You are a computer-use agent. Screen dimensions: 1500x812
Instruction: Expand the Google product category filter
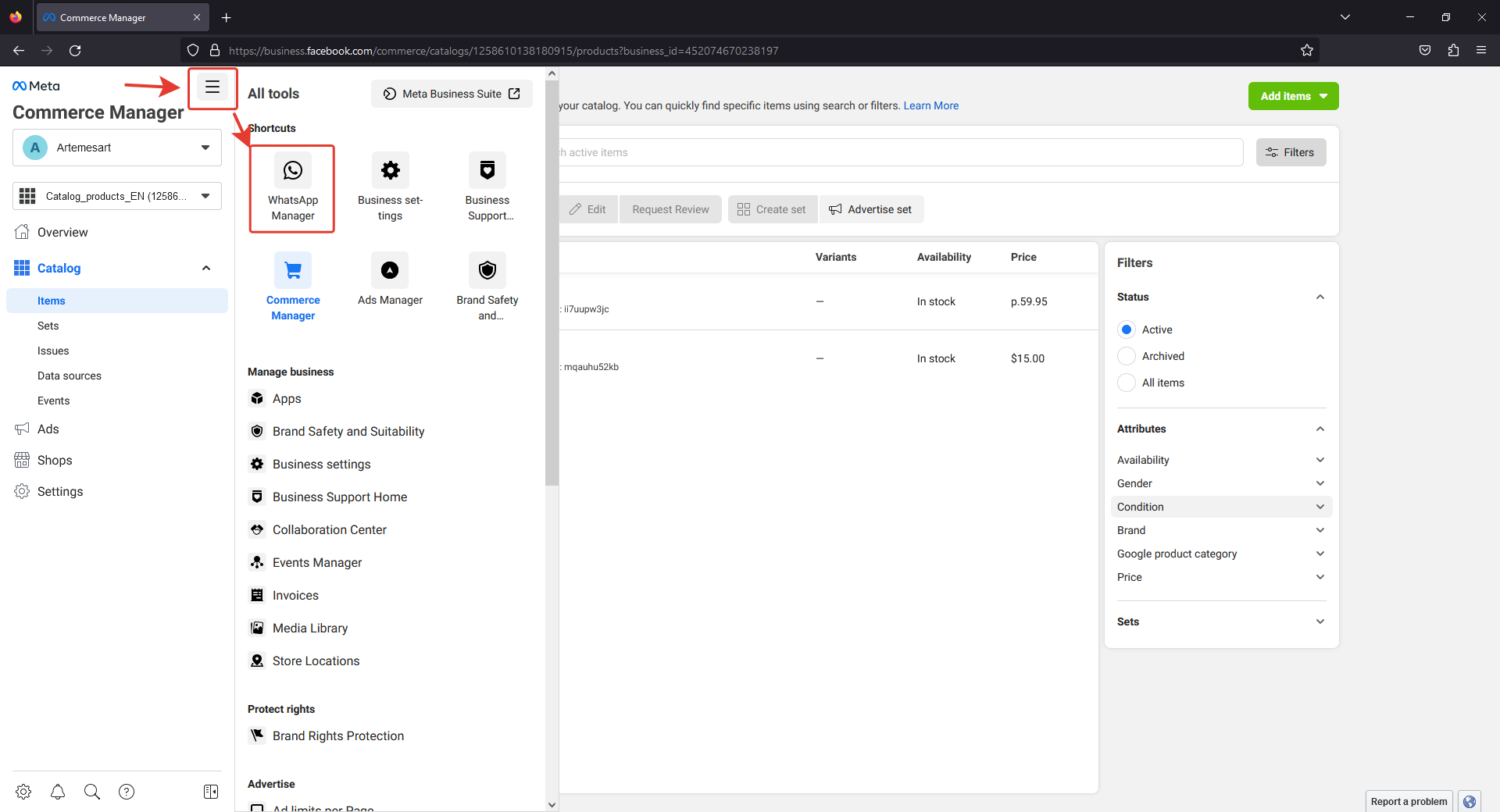1221,554
